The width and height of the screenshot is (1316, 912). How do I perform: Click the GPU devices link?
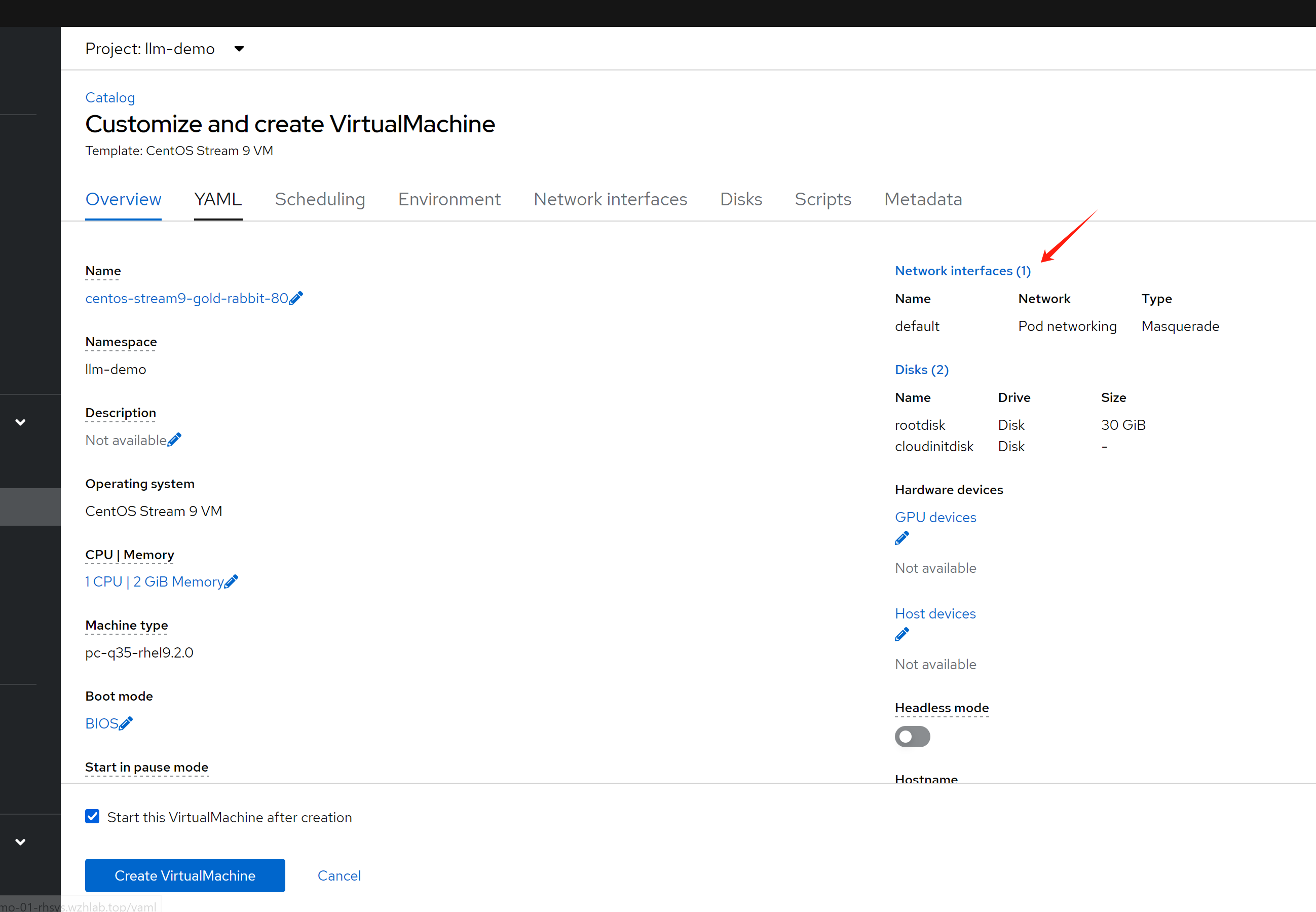[935, 517]
